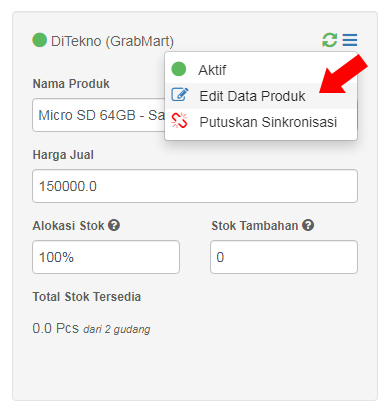Click the 0.0 Pcs stock value
The width and height of the screenshot is (389, 410).
tap(56, 328)
